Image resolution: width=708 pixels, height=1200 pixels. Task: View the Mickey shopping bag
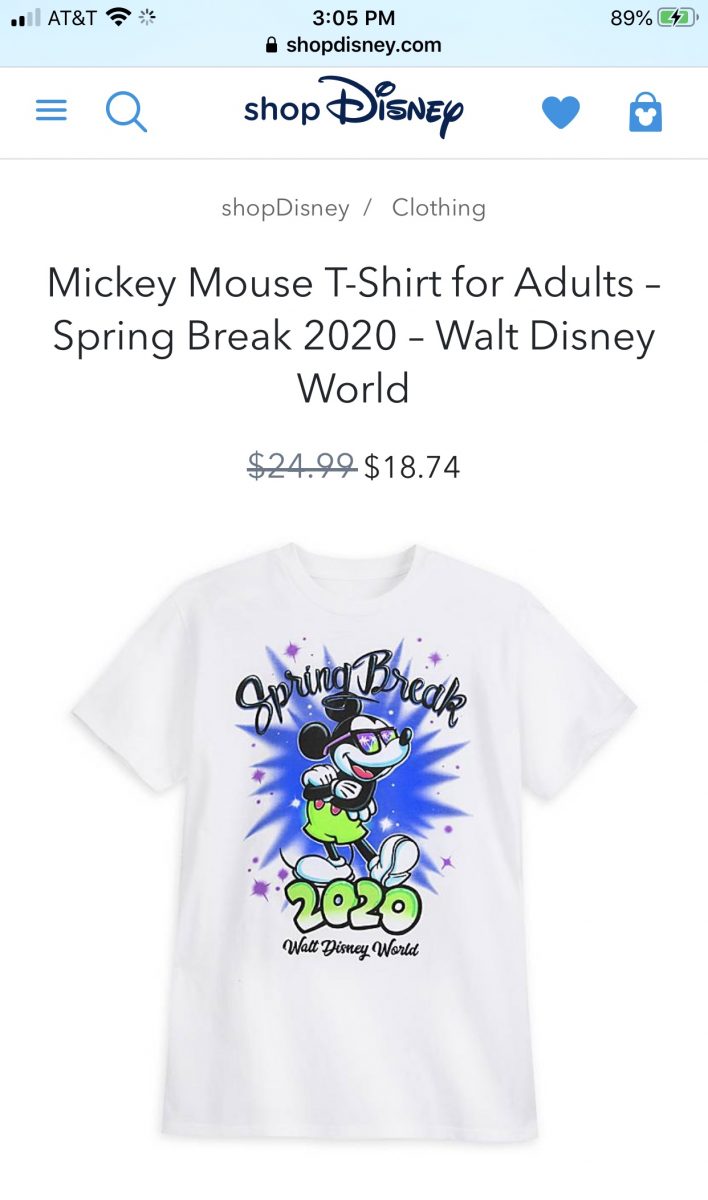tap(645, 112)
